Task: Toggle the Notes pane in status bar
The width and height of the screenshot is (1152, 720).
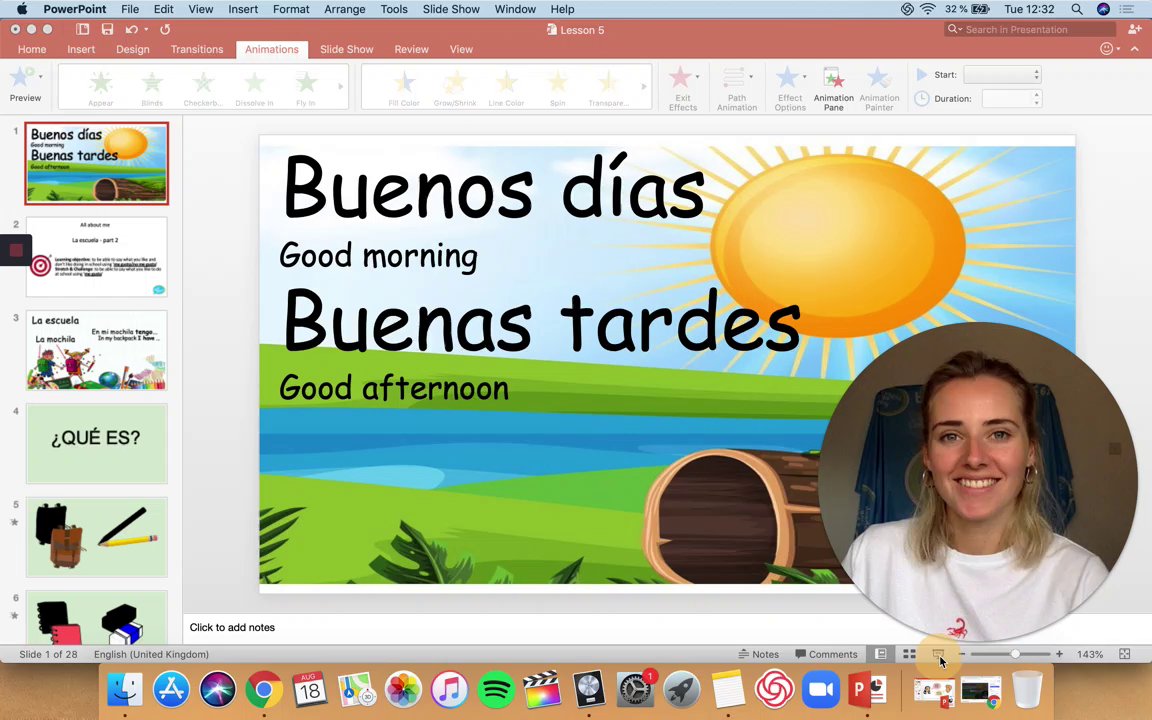Action: coord(758,654)
